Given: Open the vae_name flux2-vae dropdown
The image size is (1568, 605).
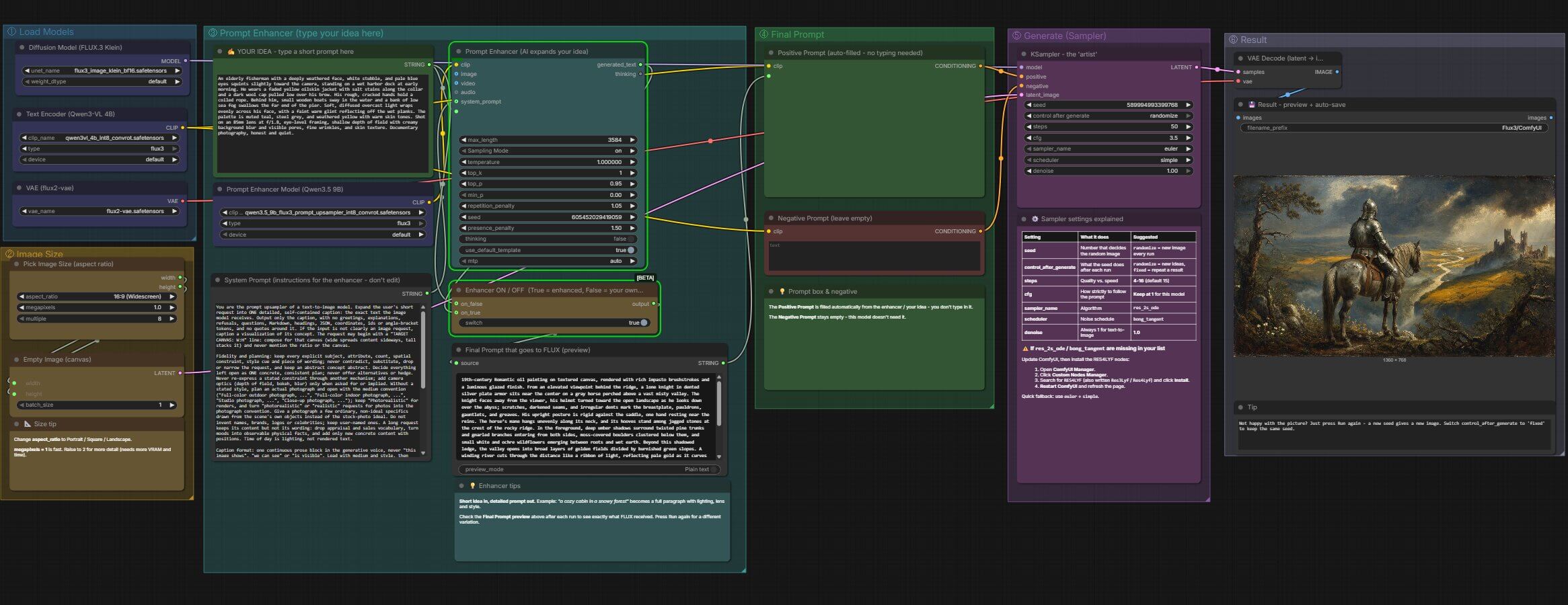Looking at the screenshot, I should coord(100,211).
